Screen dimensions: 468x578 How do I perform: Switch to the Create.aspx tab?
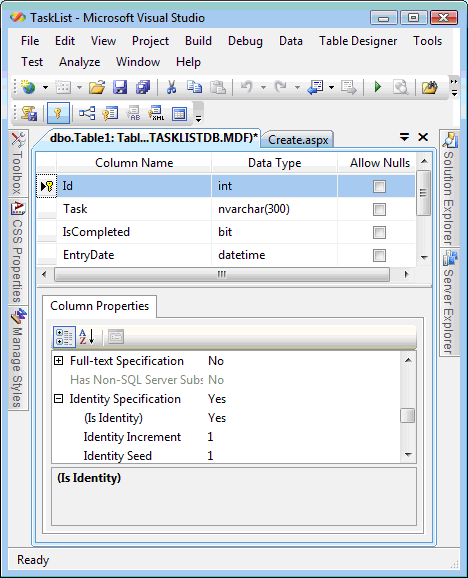click(298, 140)
